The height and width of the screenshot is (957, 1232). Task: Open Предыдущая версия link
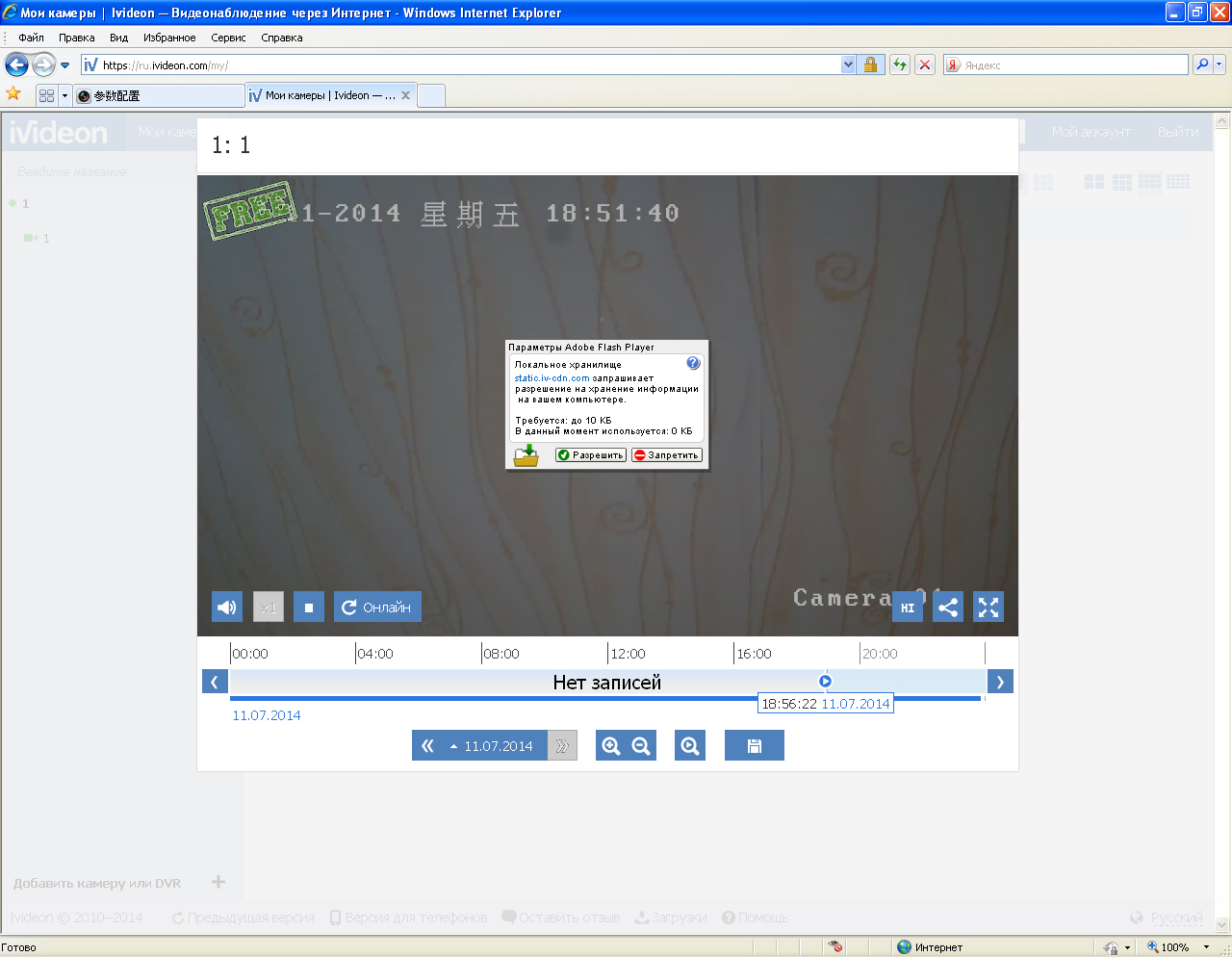pos(243,918)
